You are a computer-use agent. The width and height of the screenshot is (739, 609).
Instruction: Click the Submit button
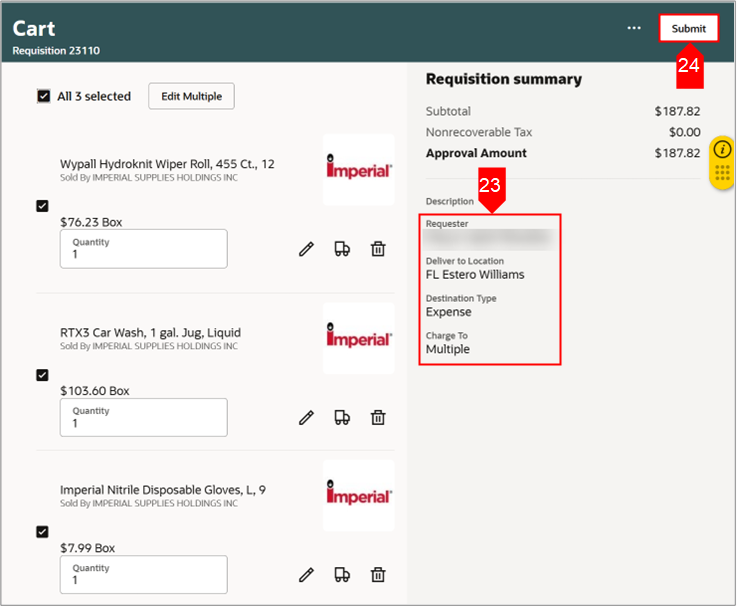coord(690,28)
